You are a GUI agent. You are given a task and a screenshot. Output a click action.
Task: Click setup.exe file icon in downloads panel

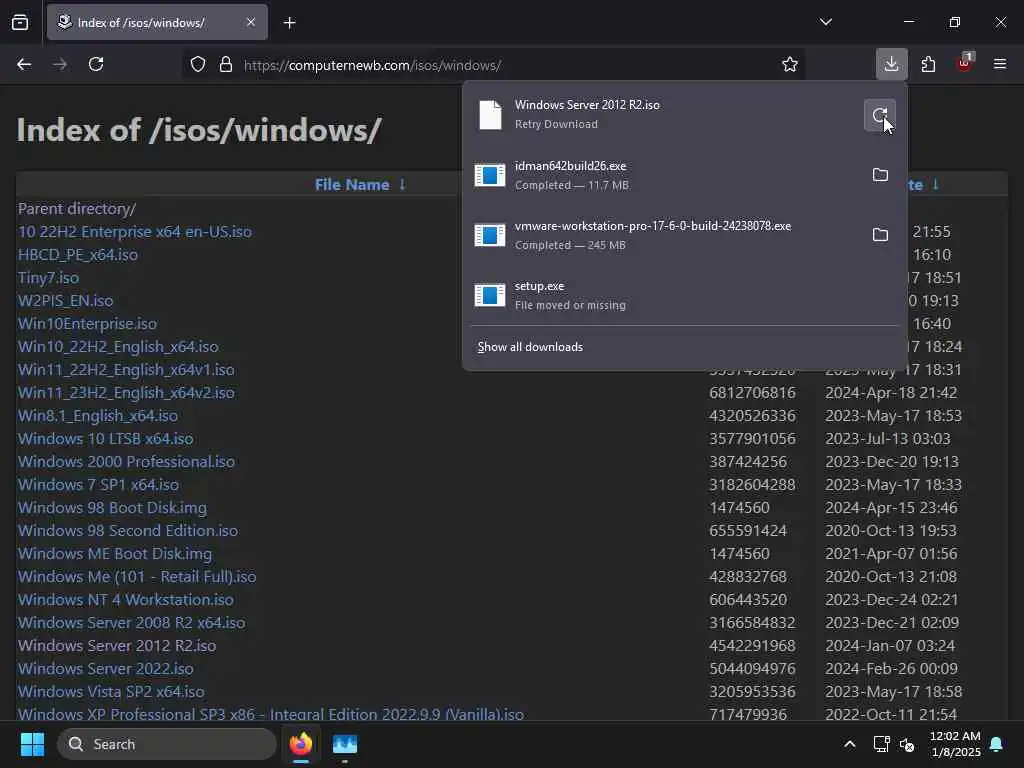click(x=490, y=295)
